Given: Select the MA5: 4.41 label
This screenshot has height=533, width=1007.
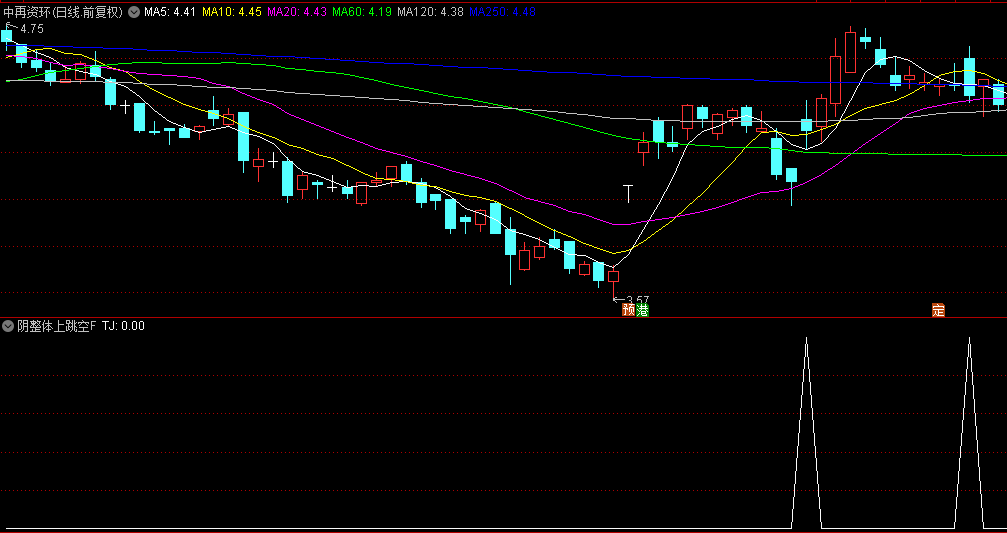Looking at the screenshot, I should pyautogui.click(x=170, y=12).
